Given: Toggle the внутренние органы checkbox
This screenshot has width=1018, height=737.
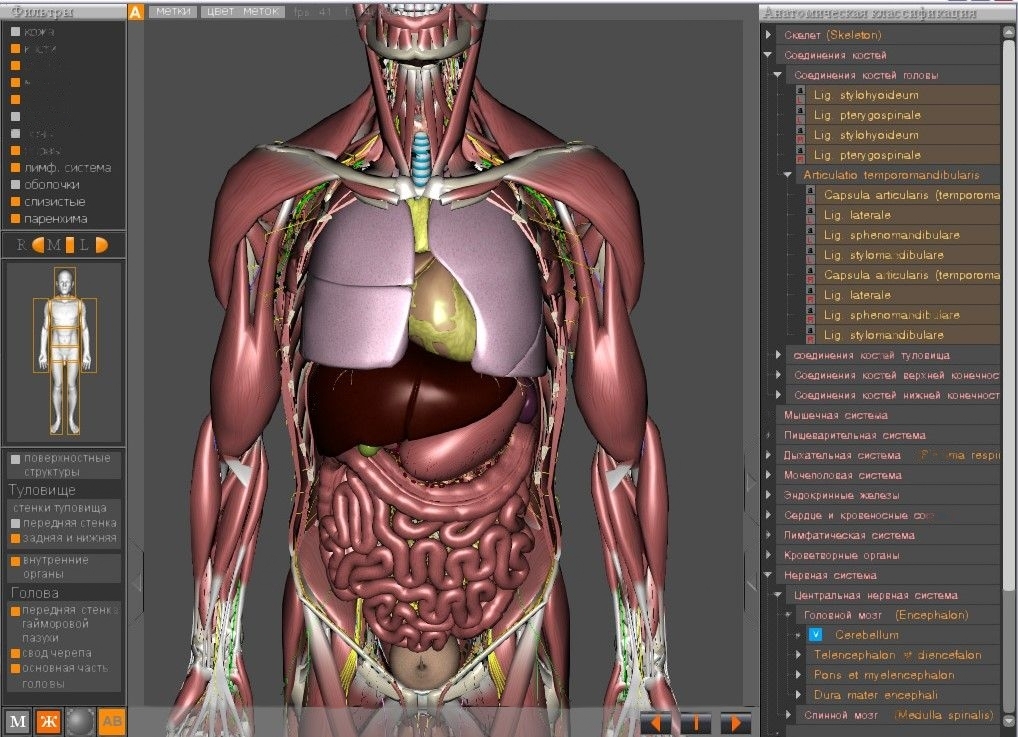Looking at the screenshot, I should pos(16,561).
